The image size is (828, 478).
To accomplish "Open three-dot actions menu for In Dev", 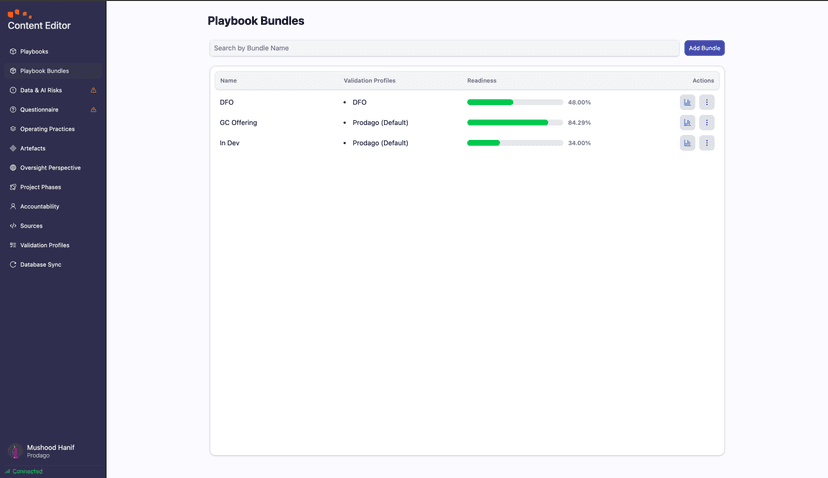I will (x=707, y=143).
